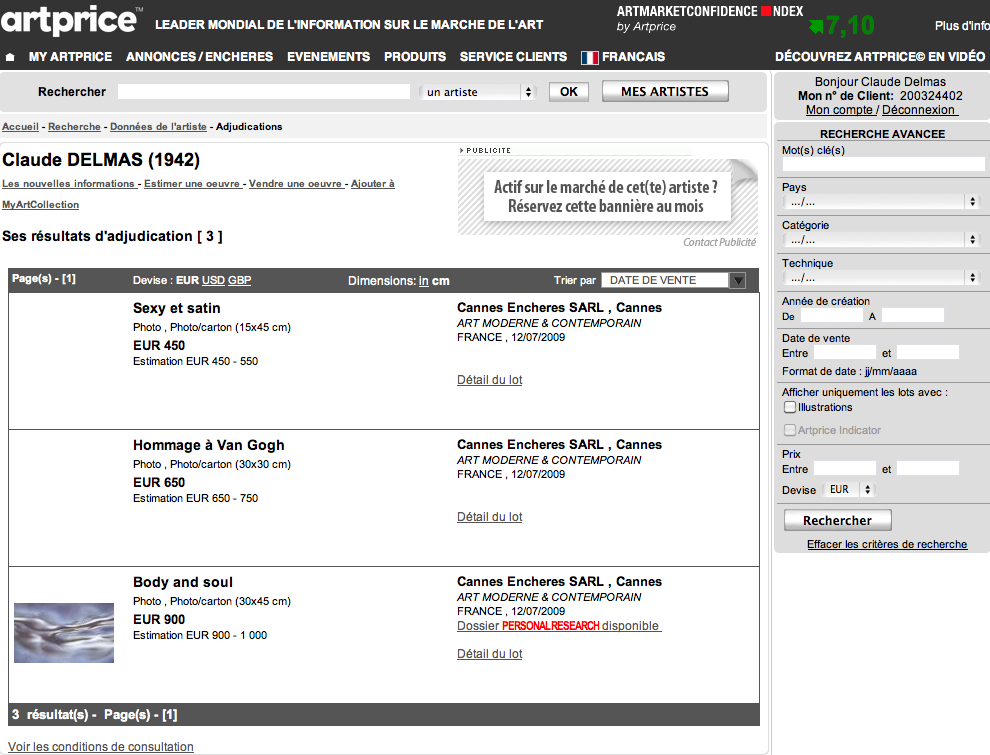
Task: Switch currency to USD
Action: [x=213, y=280]
